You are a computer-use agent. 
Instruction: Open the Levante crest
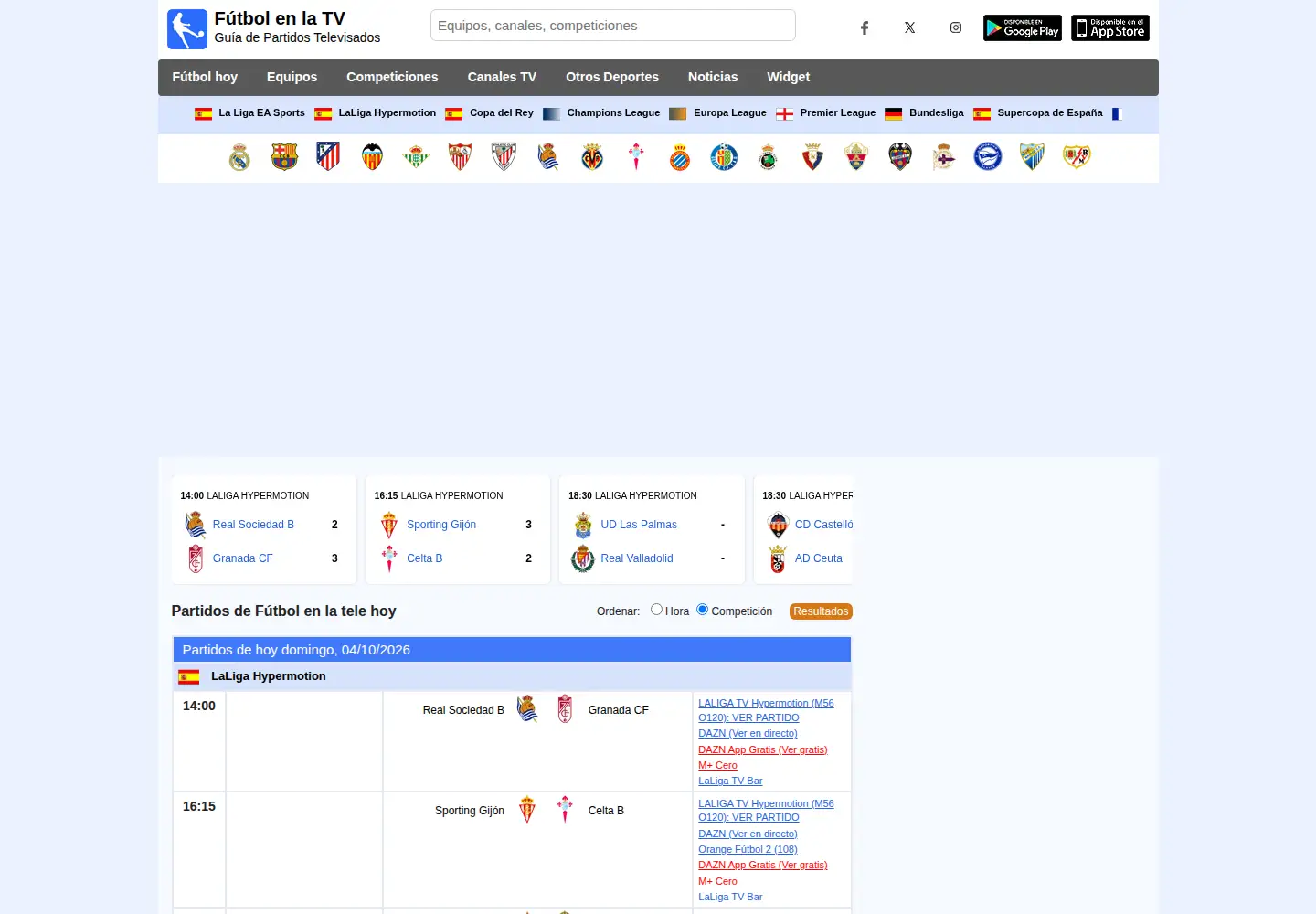(900, 157)
